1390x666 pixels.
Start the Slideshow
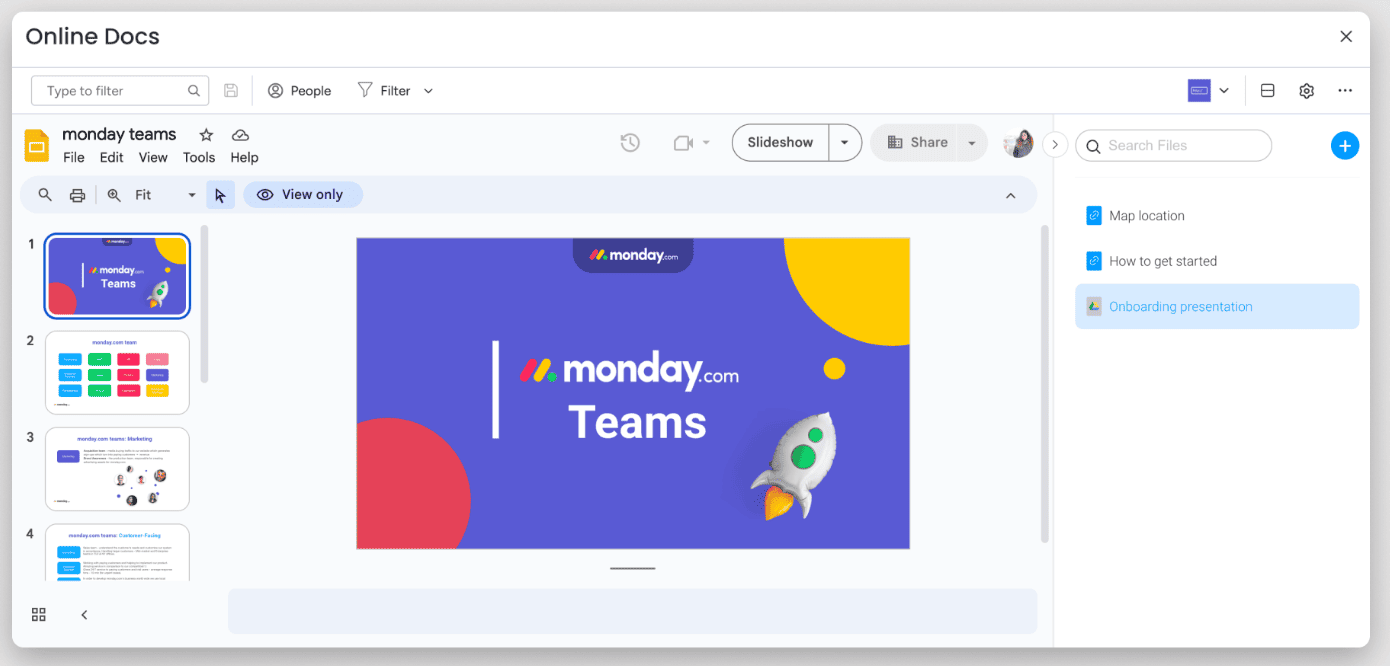click(780, 142)
